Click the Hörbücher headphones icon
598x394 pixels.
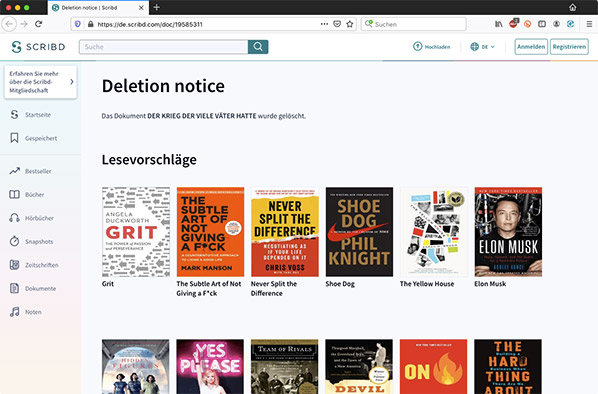(14, 218)
